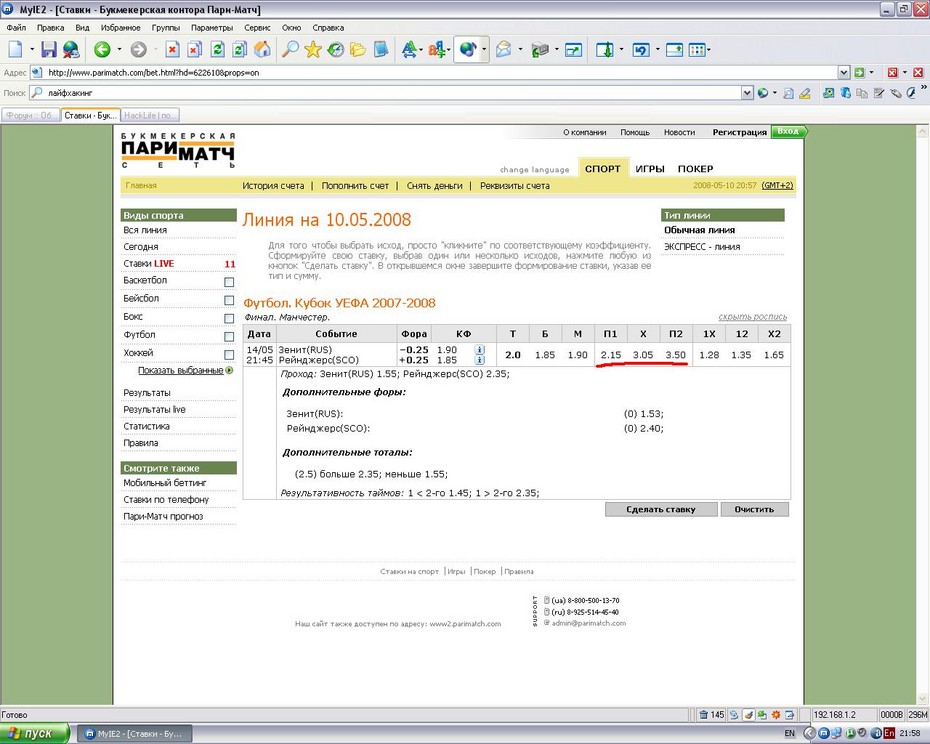Screen dimensions: 930x744
Task: Click the green Back arrow button
Action: pyautogui.click(x=102, y=50)
